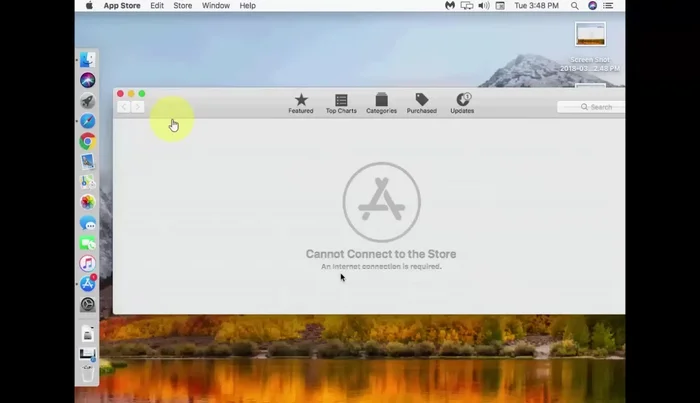This screenshot has width=700, height=403.
Task: Close the App Store window
Action: coord(120,94)
